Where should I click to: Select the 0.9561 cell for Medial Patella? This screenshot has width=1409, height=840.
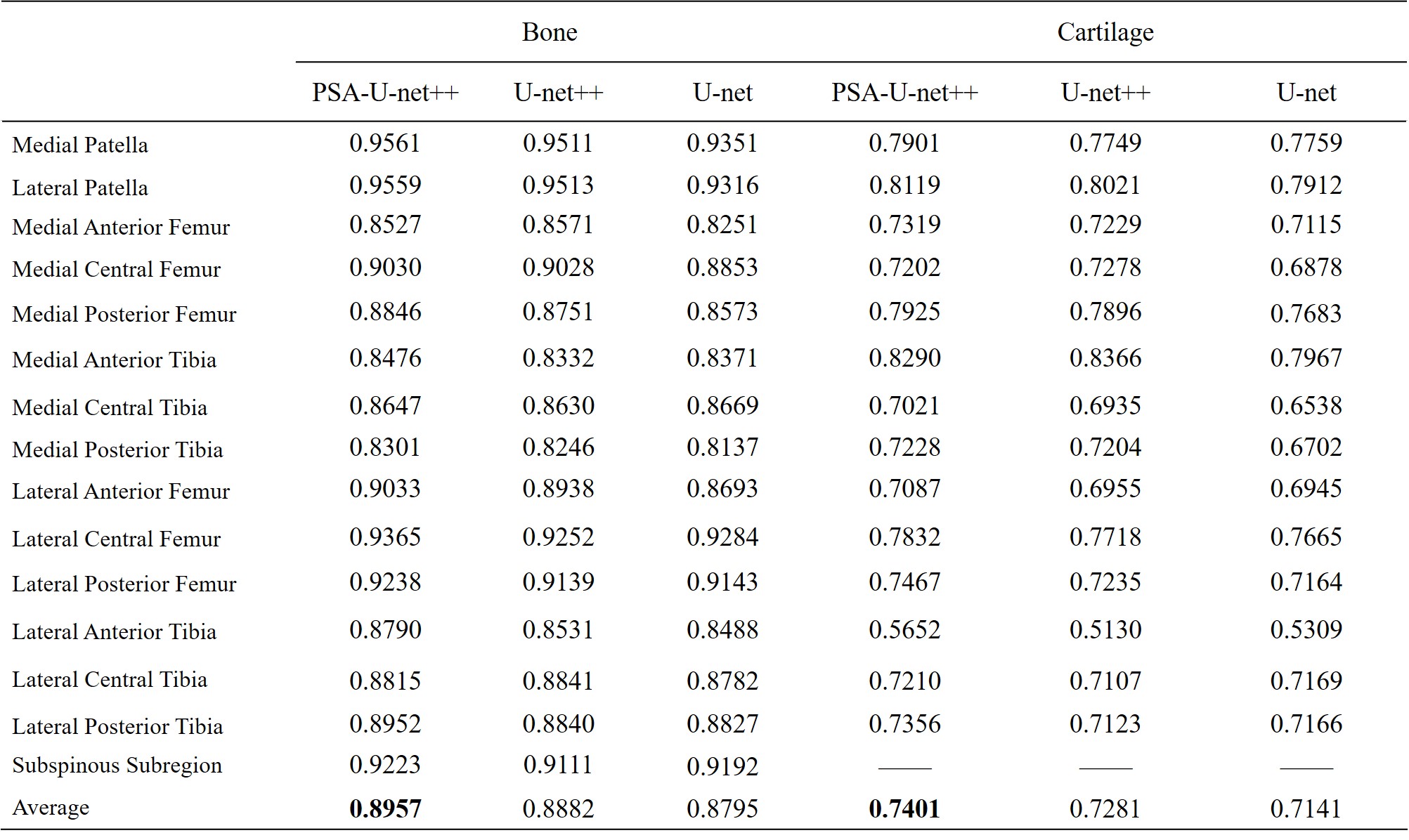[385, 143]
